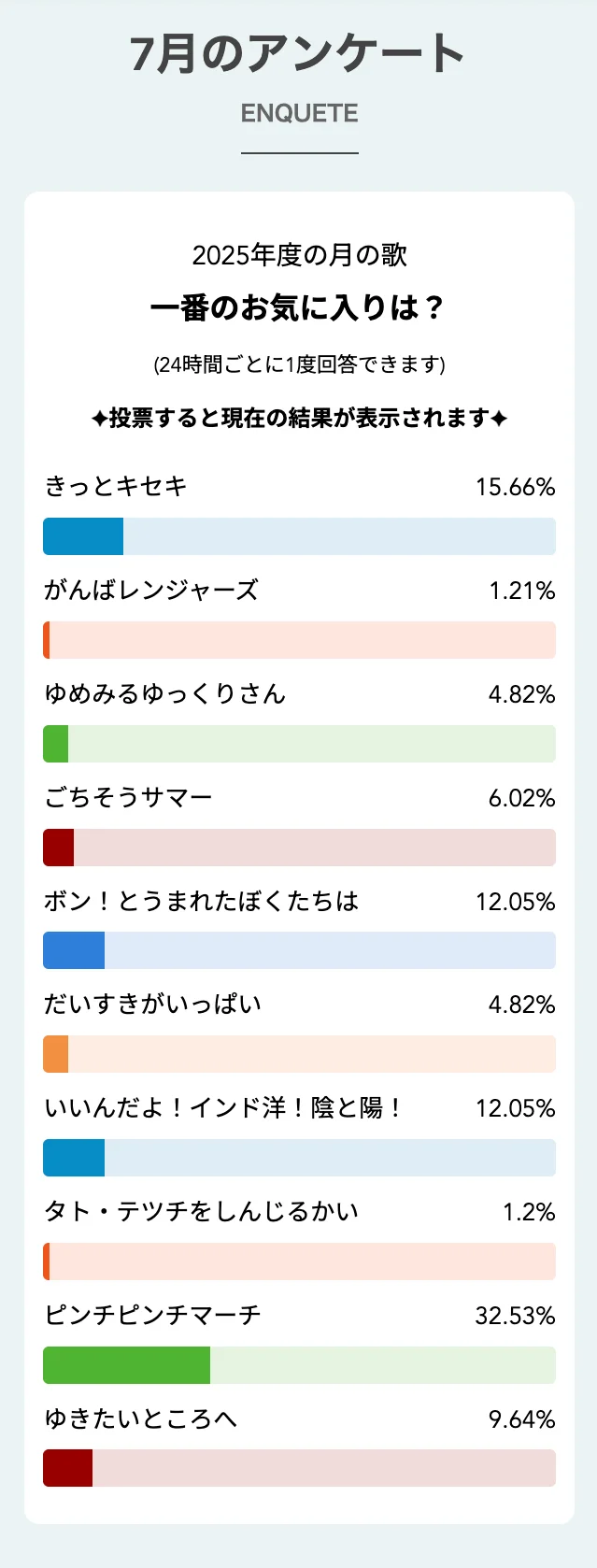Click the タト・テツチをしんじるかい label
Viewport: 597px width, 1568px height.
(x=201, y=1211)
